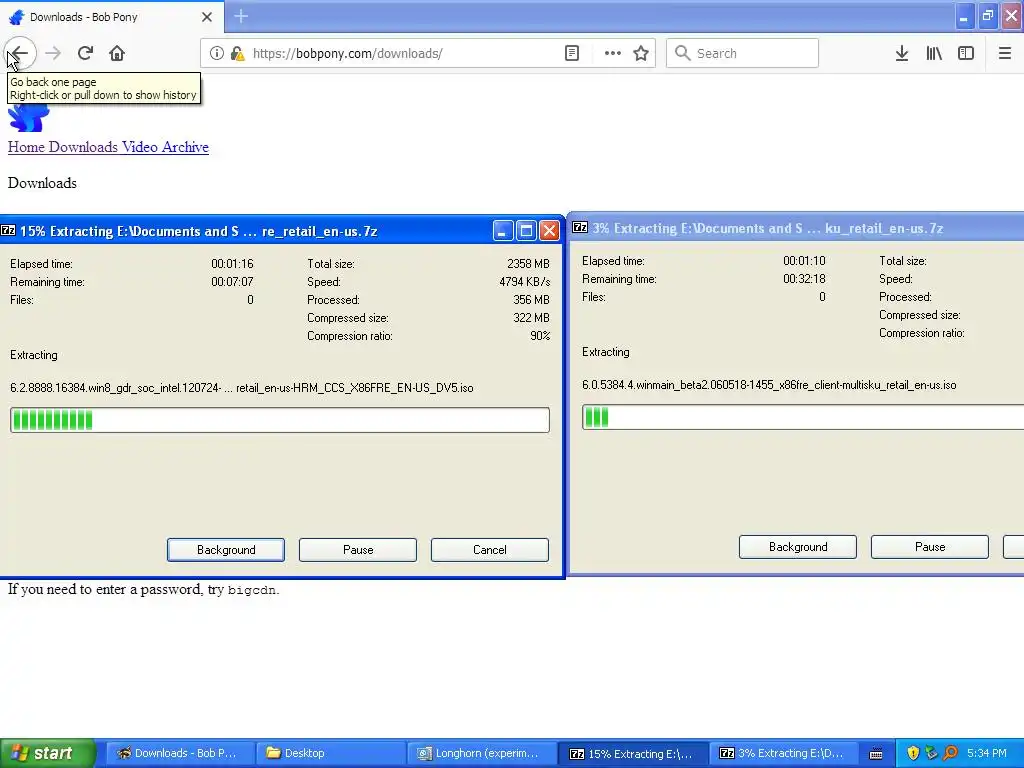
Task: Toggle the sidebar icon in toolbar
Action: [x=966, y=54]
